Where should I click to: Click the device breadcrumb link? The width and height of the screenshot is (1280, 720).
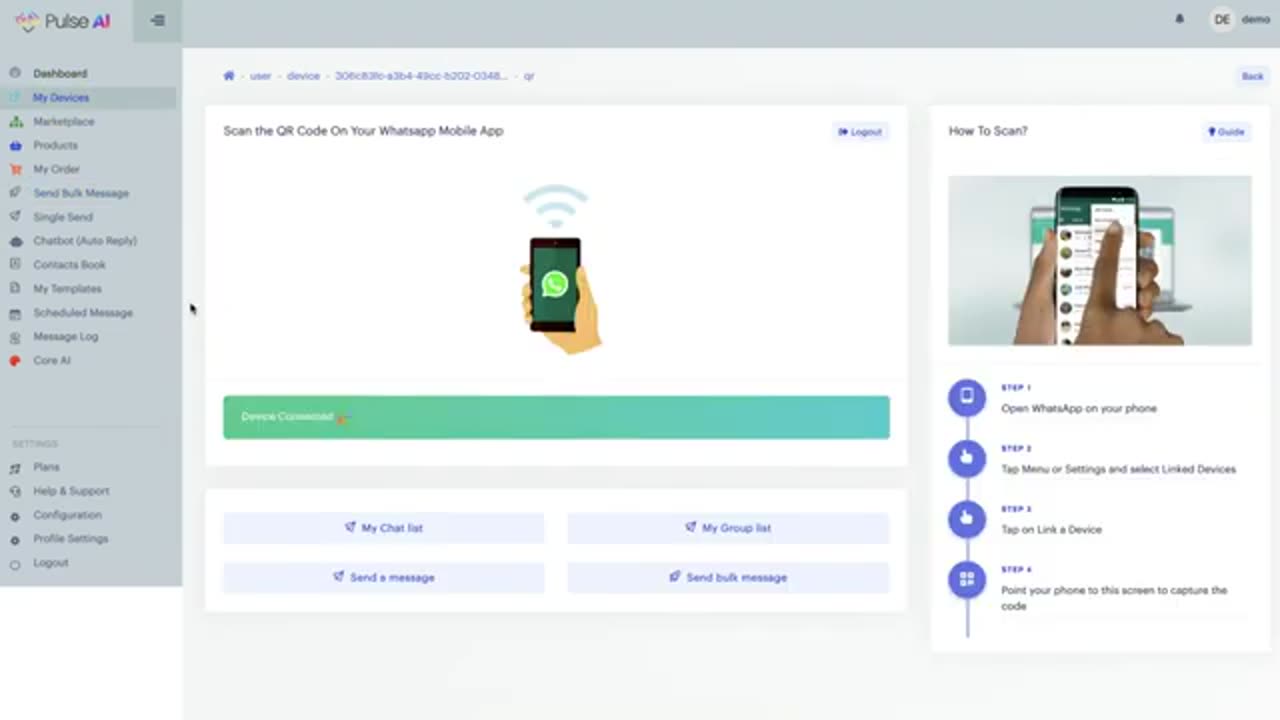point(303,76)
